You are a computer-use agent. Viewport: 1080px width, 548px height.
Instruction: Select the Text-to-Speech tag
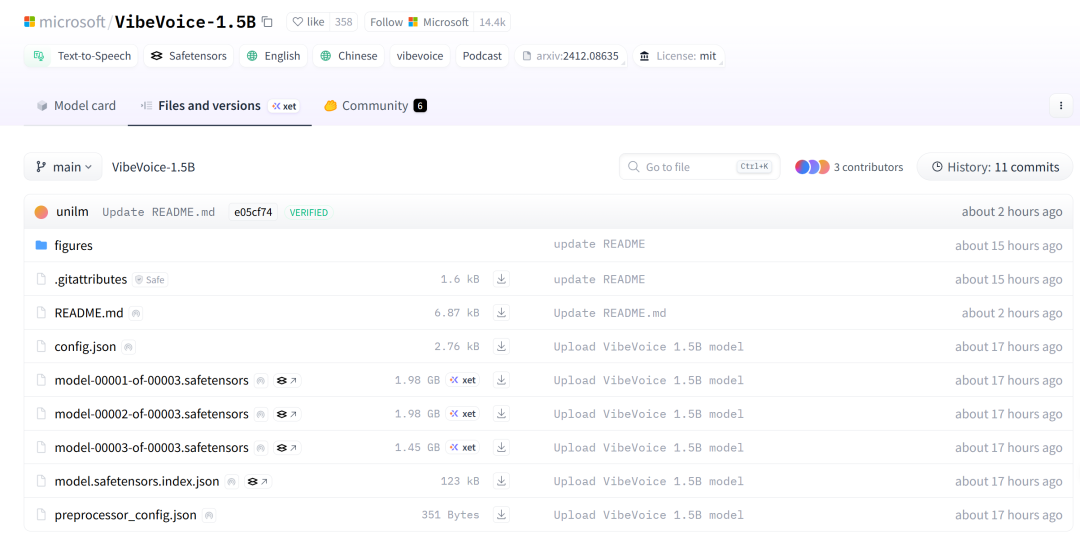click(x=81, y=56)
